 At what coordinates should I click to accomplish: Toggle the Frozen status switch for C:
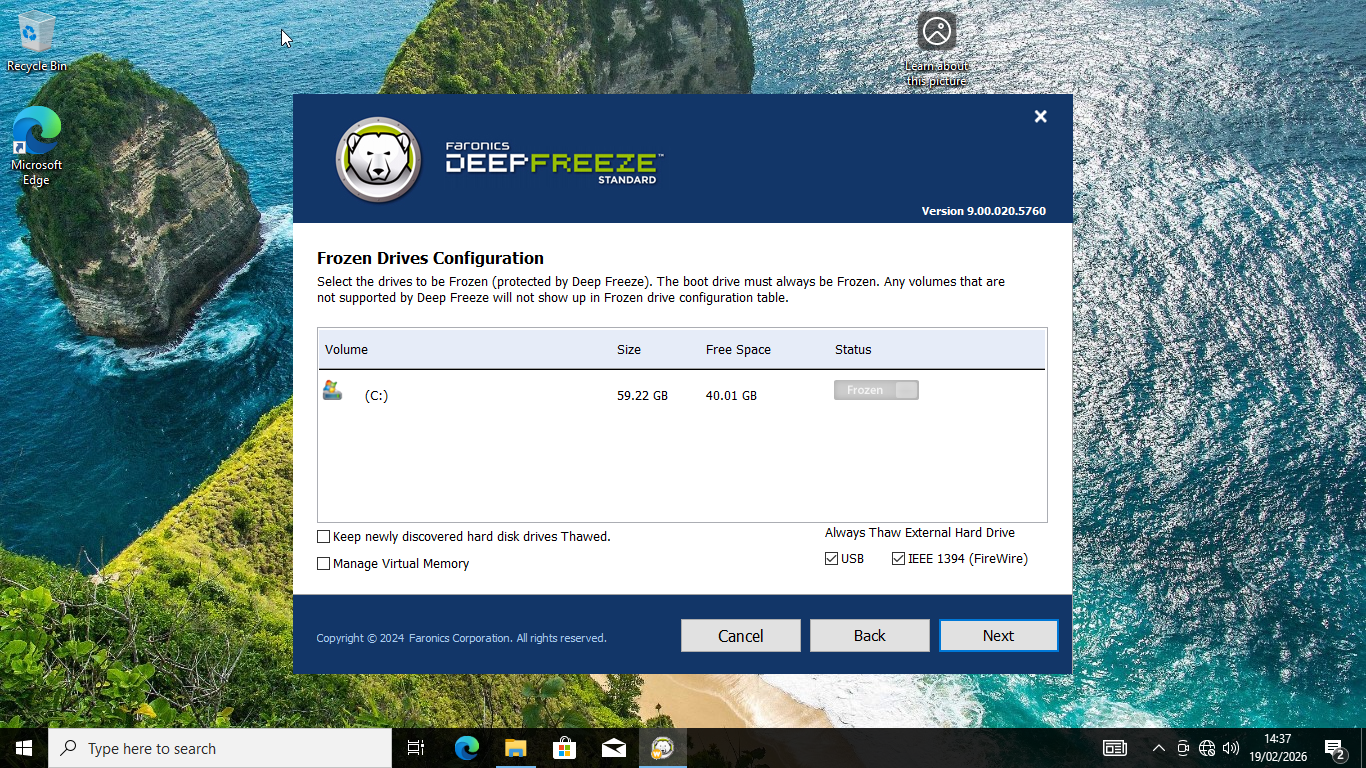click(x=876, y=390)
